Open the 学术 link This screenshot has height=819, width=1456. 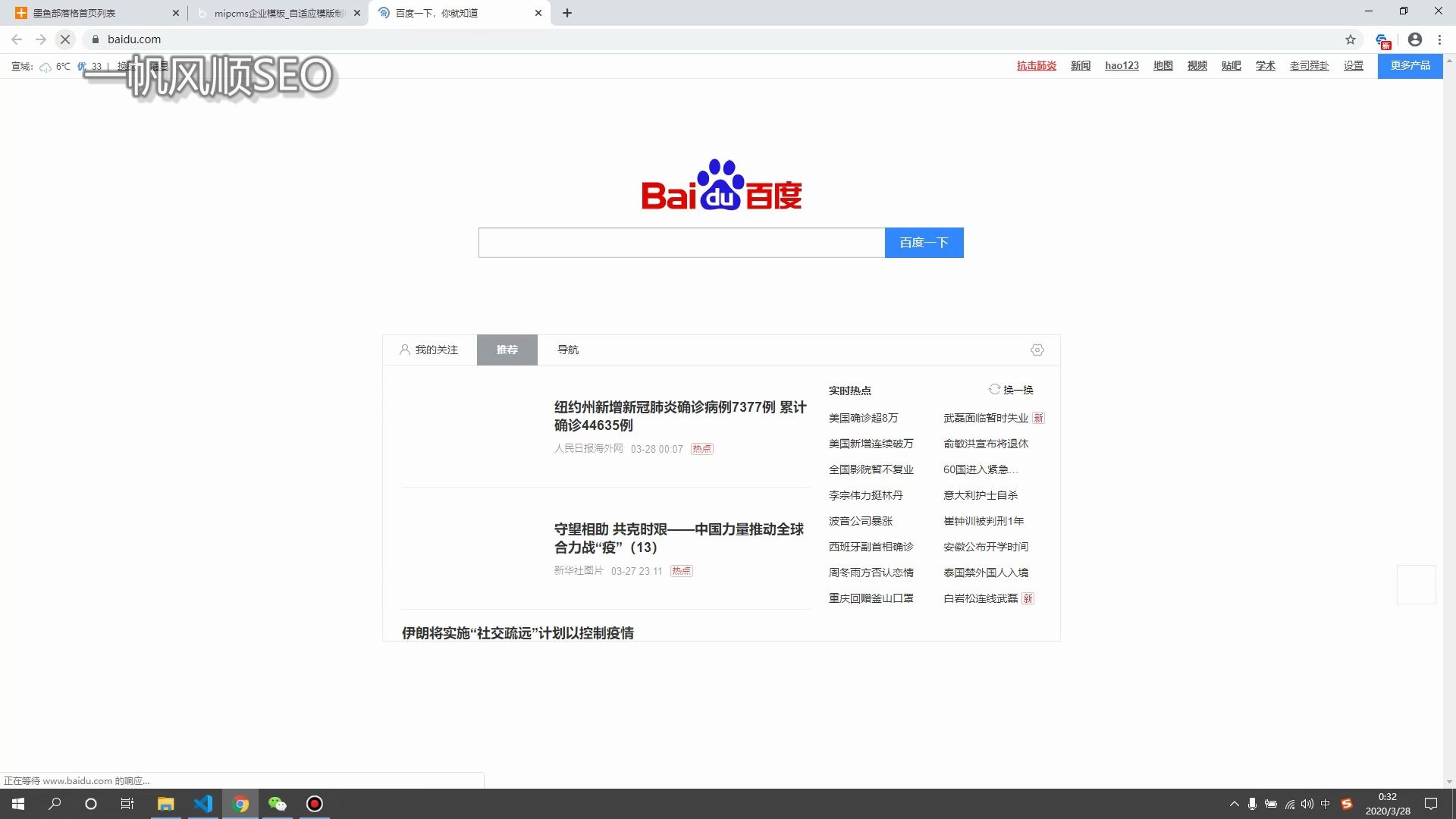1266,66
